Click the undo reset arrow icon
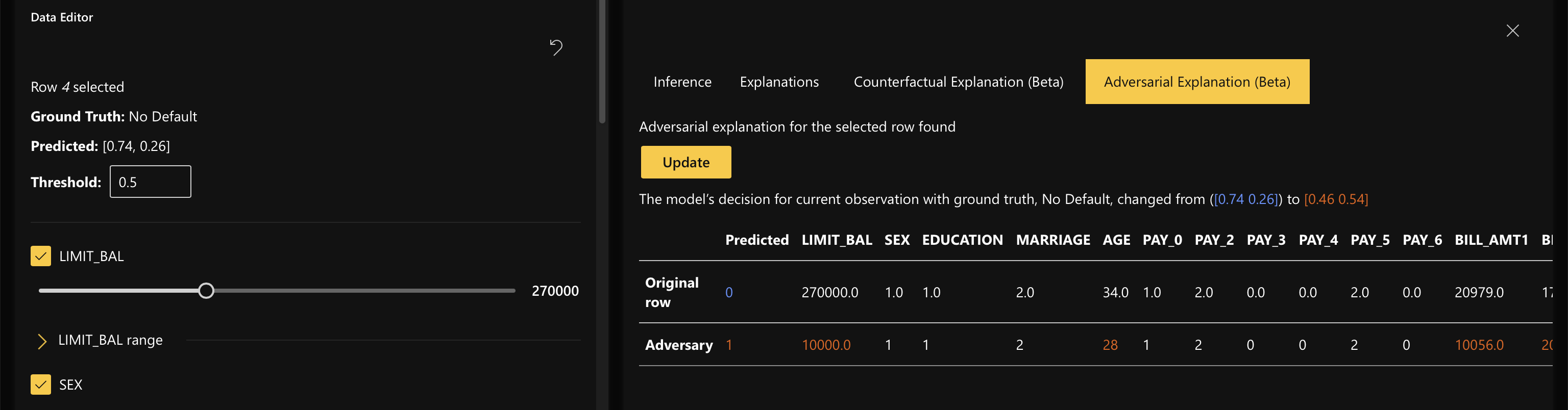 tap(556, 47)
